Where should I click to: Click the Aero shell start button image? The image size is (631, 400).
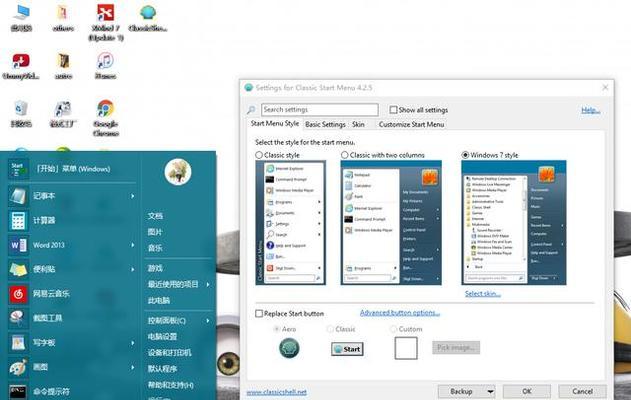tap(289, 348)
